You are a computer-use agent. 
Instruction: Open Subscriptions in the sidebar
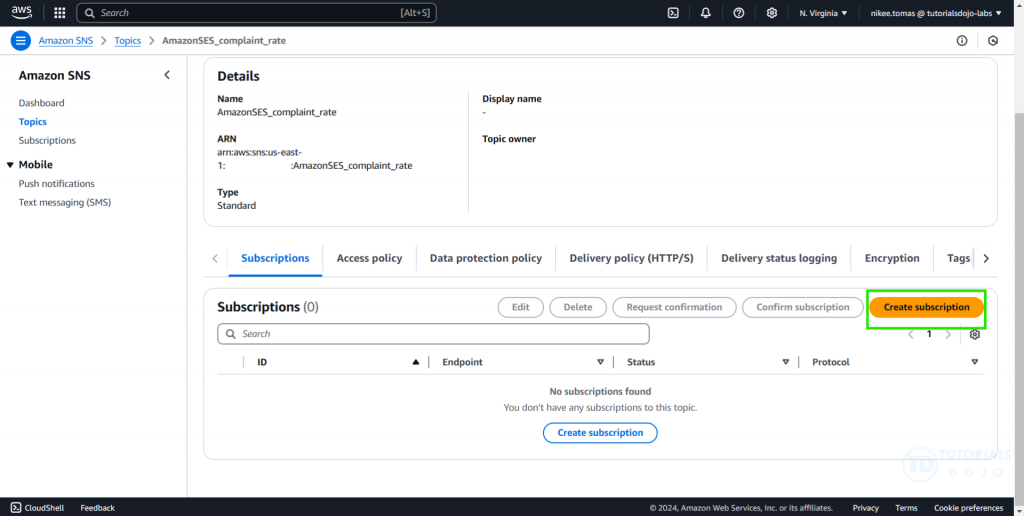click(x=47, y=140)
